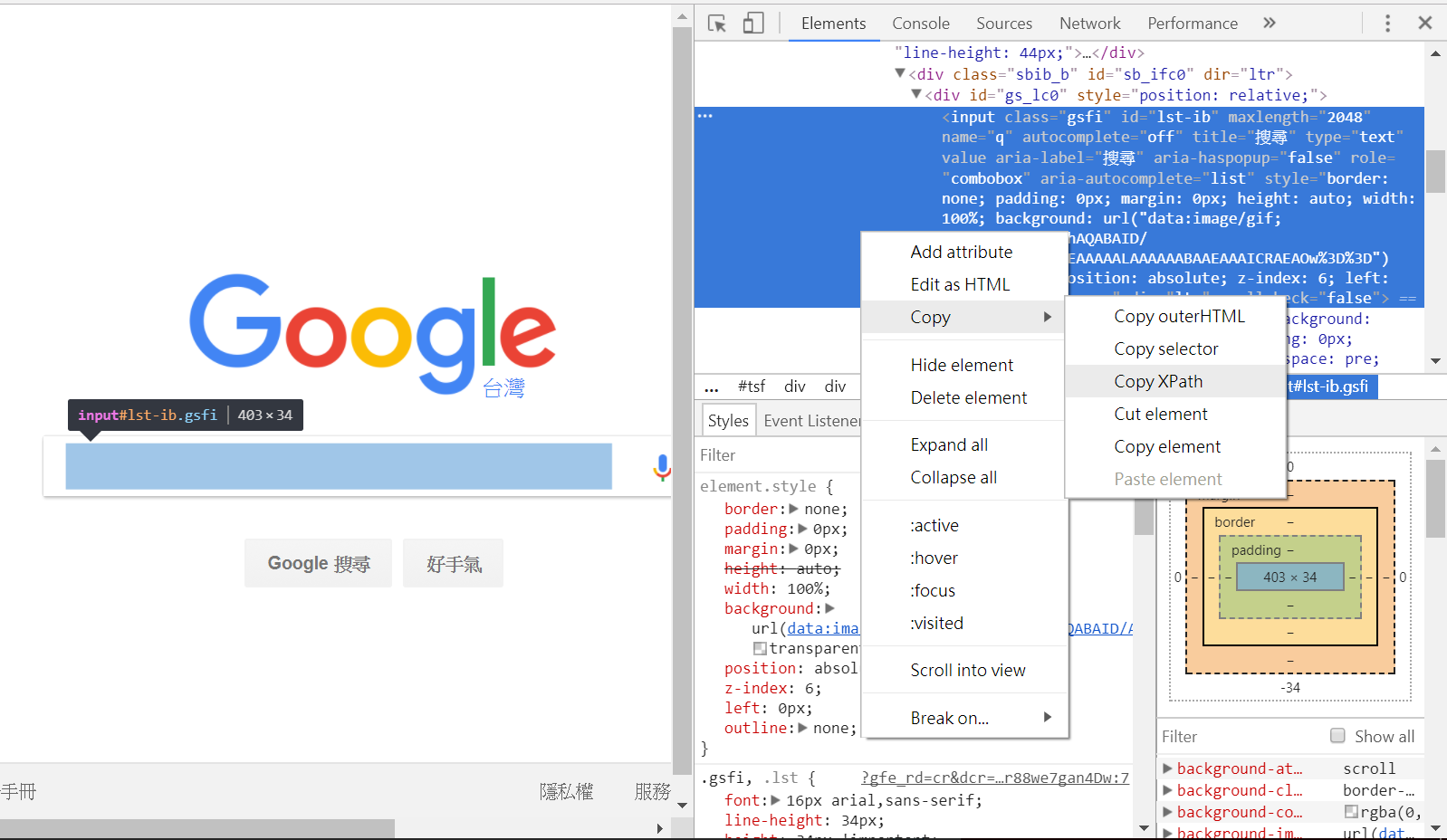The height and width of the screenshot is (840, 1447).
Task: Open the Copy submenu
Action: [x=964, y=317]
